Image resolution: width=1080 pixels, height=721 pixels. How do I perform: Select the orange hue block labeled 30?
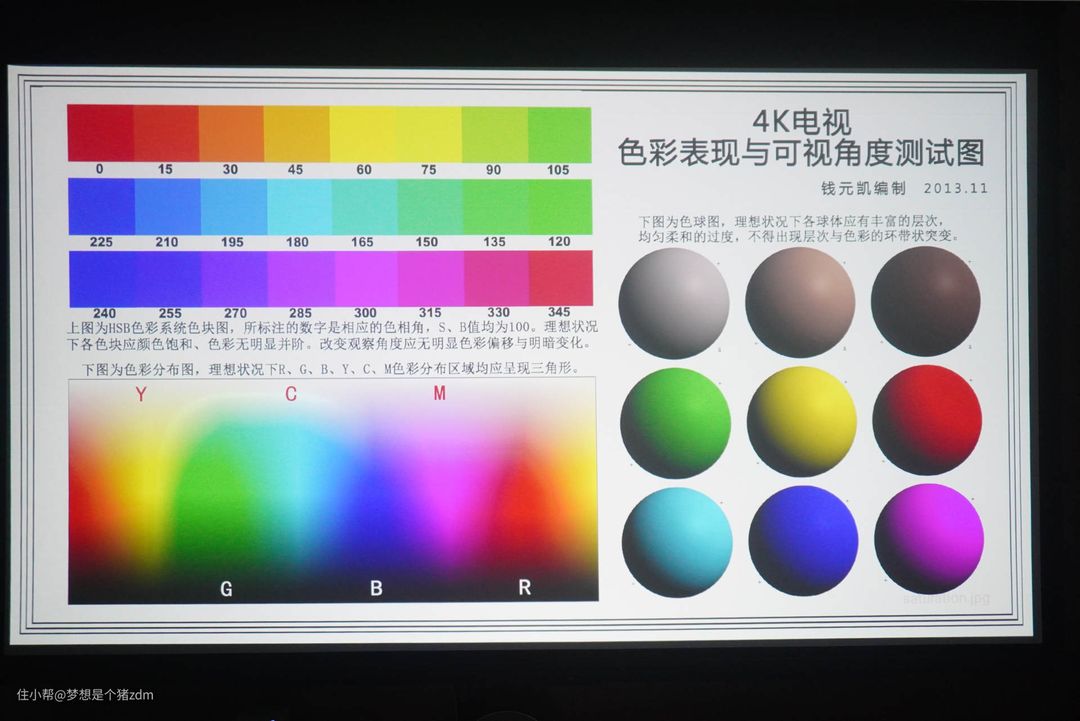pos(231,133)
